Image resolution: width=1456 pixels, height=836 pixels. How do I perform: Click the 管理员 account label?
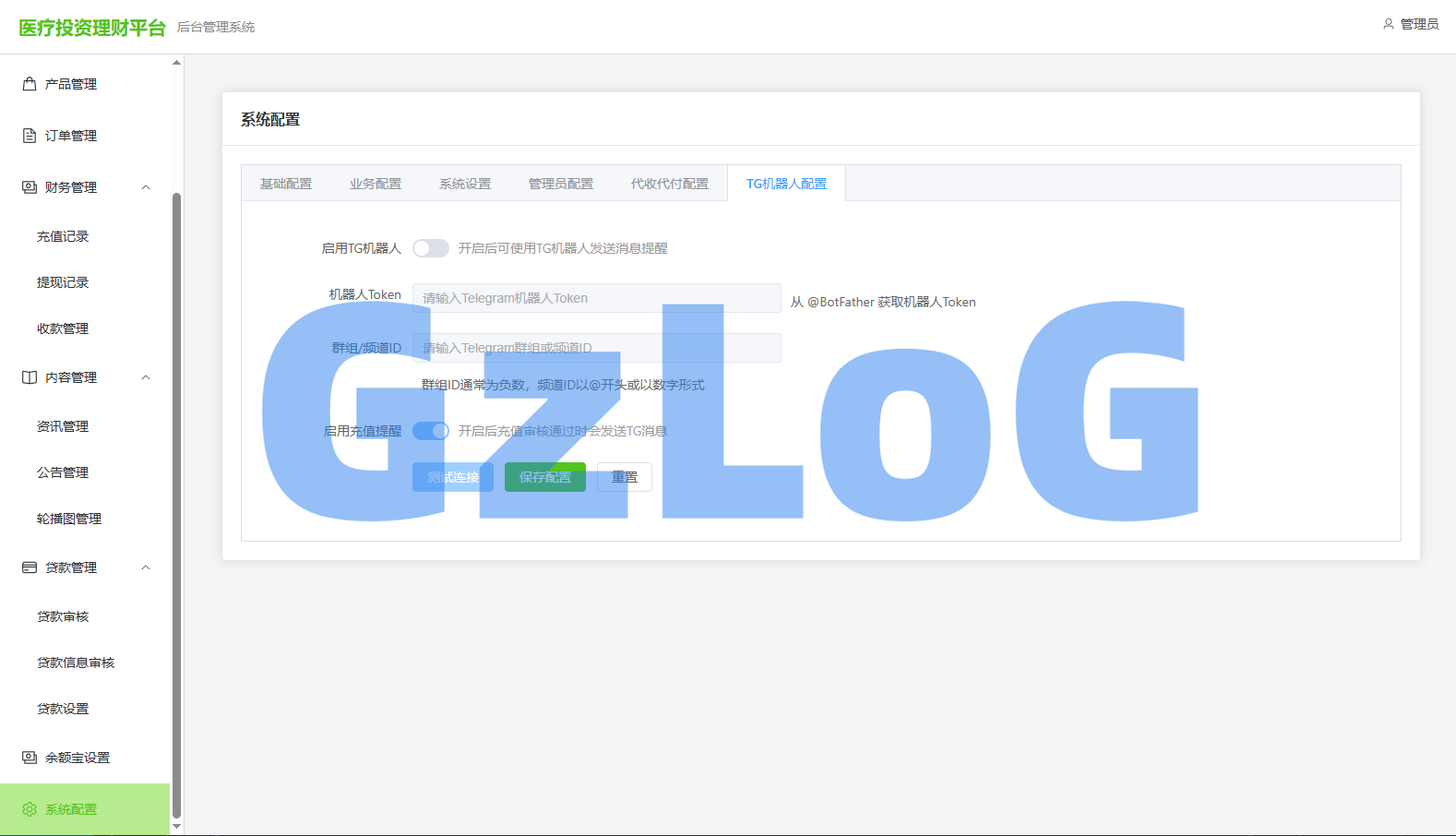coord(1419,24)
